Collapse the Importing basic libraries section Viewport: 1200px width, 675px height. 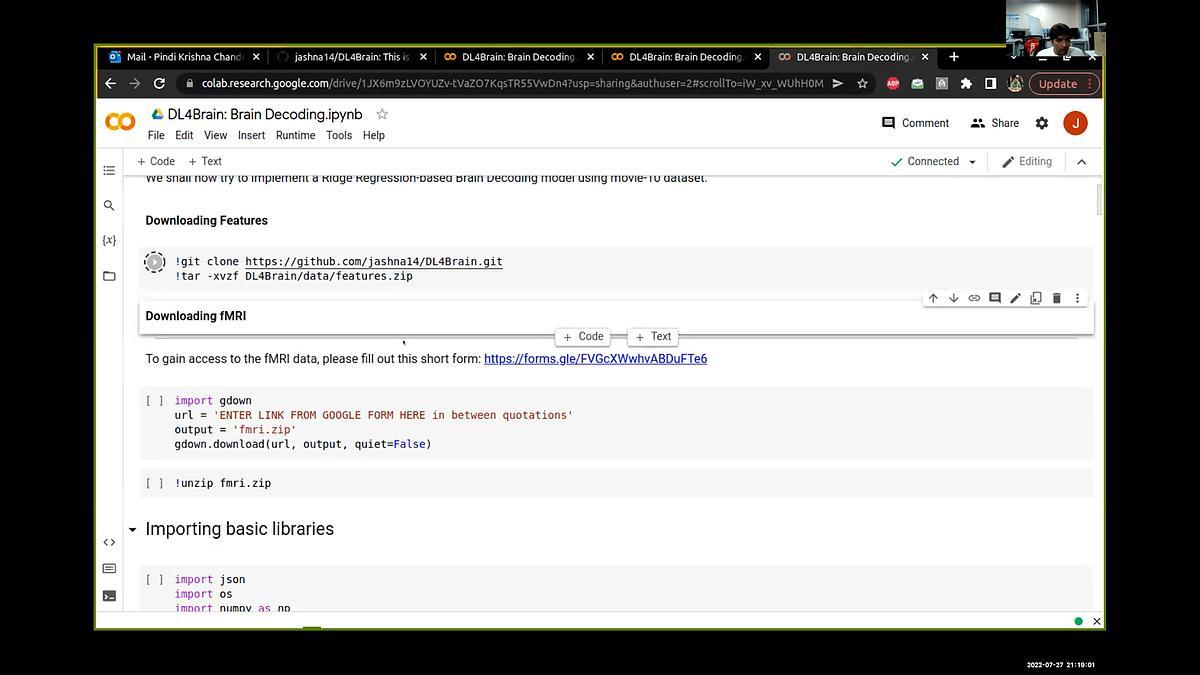point(132,530)
